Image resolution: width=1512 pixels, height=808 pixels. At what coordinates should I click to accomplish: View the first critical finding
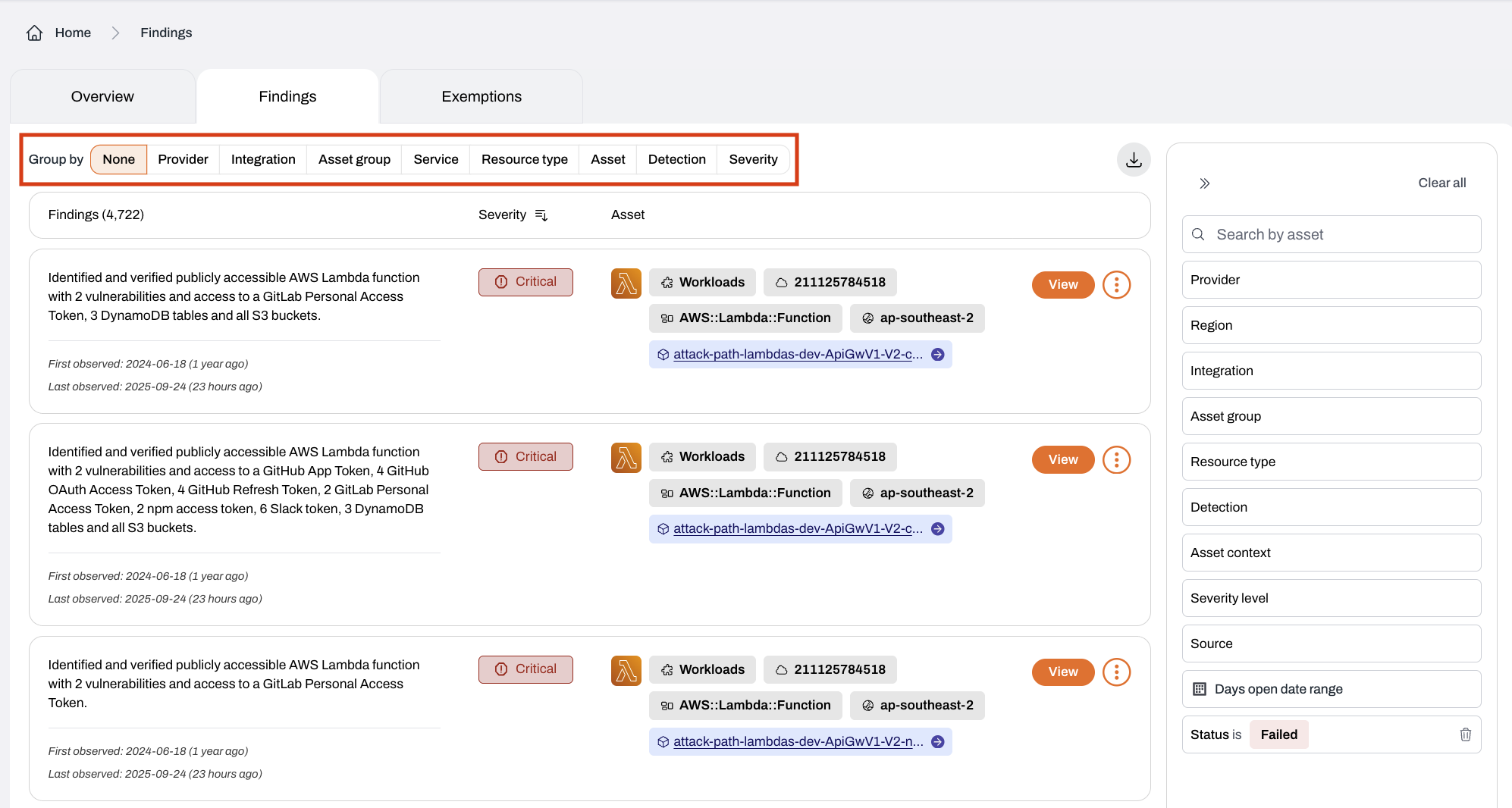(1063, 285)
